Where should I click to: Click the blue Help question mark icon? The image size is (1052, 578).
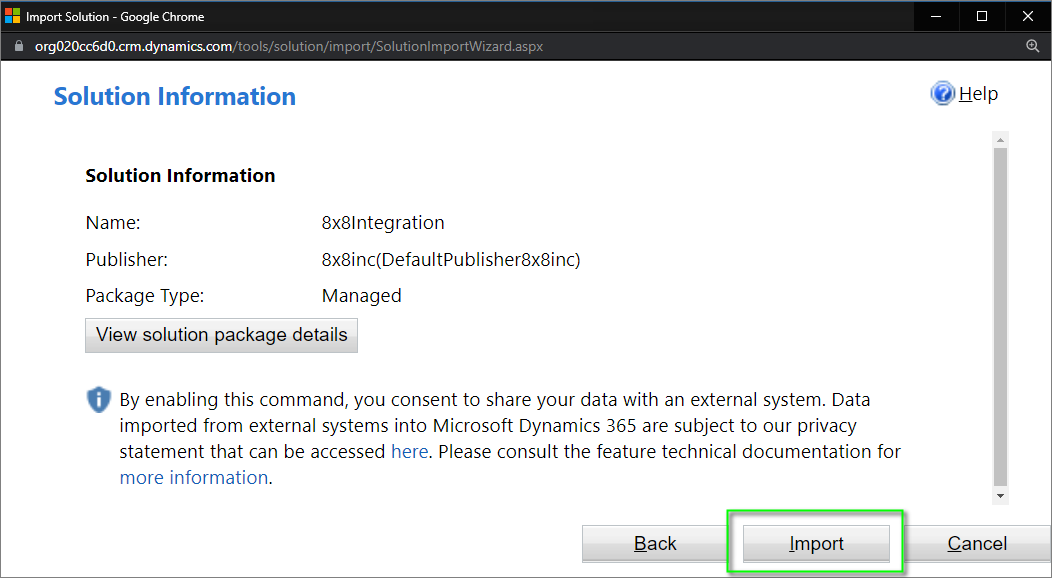pyautogui.click(x=943, y=93)
